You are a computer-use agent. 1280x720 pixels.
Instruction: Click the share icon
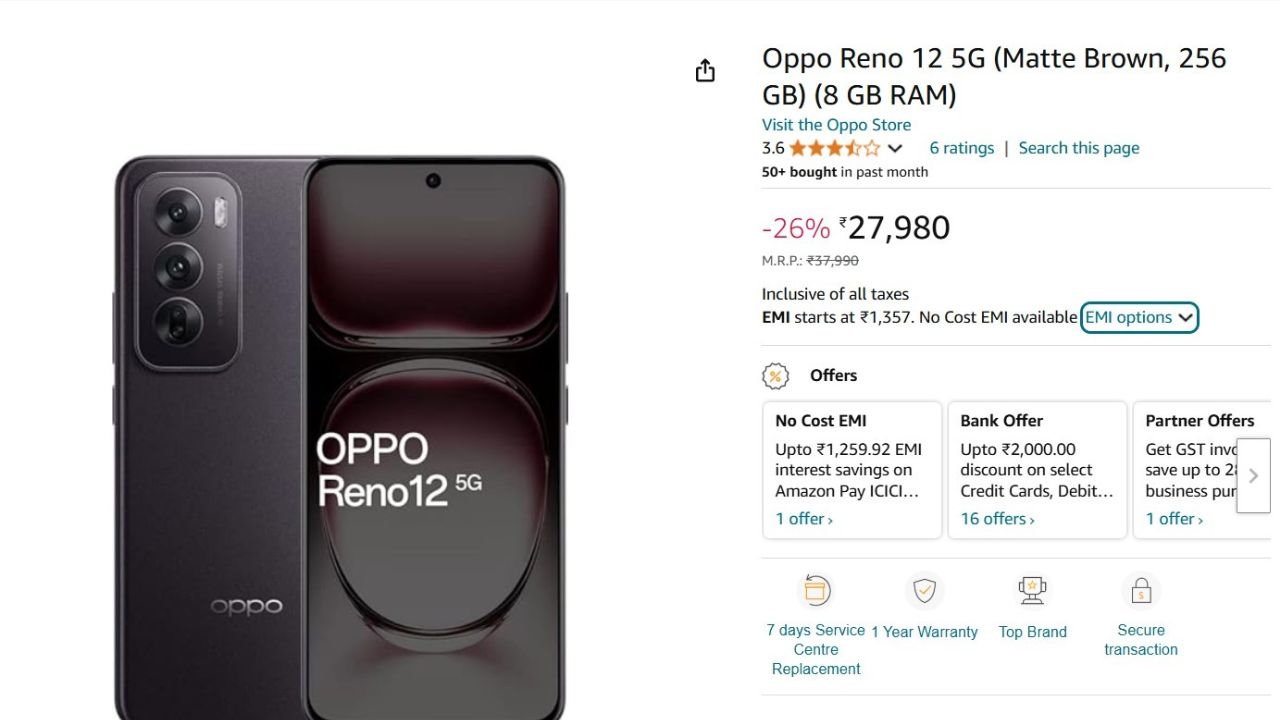point(705,70)
